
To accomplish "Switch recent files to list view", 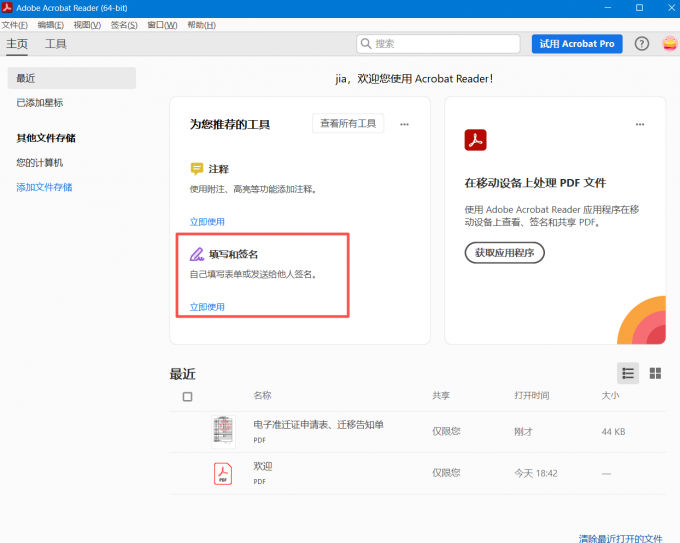I will (x=628, y=373).
